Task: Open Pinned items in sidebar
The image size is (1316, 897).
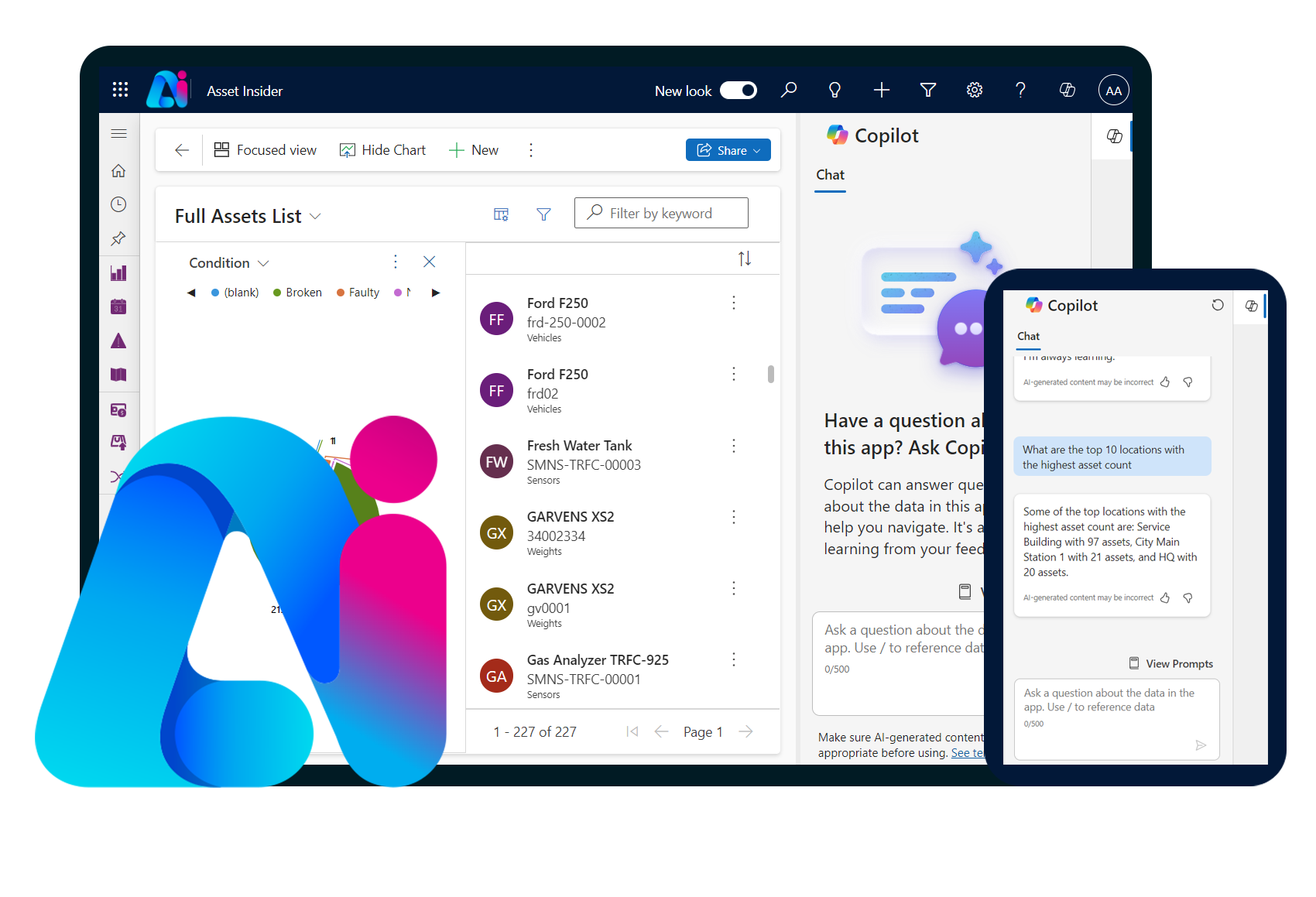Action: (x=118, y=238)
